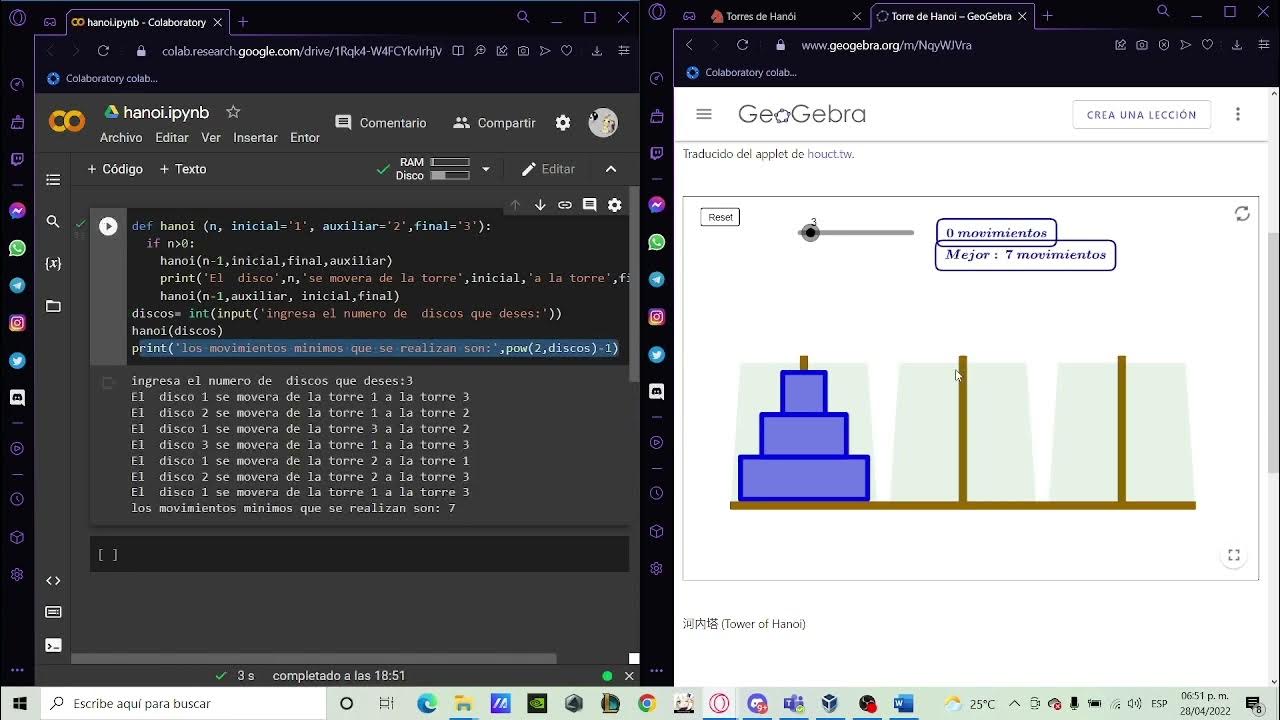
Task: Open Colab command palette icon
Action: click(53, 612)
